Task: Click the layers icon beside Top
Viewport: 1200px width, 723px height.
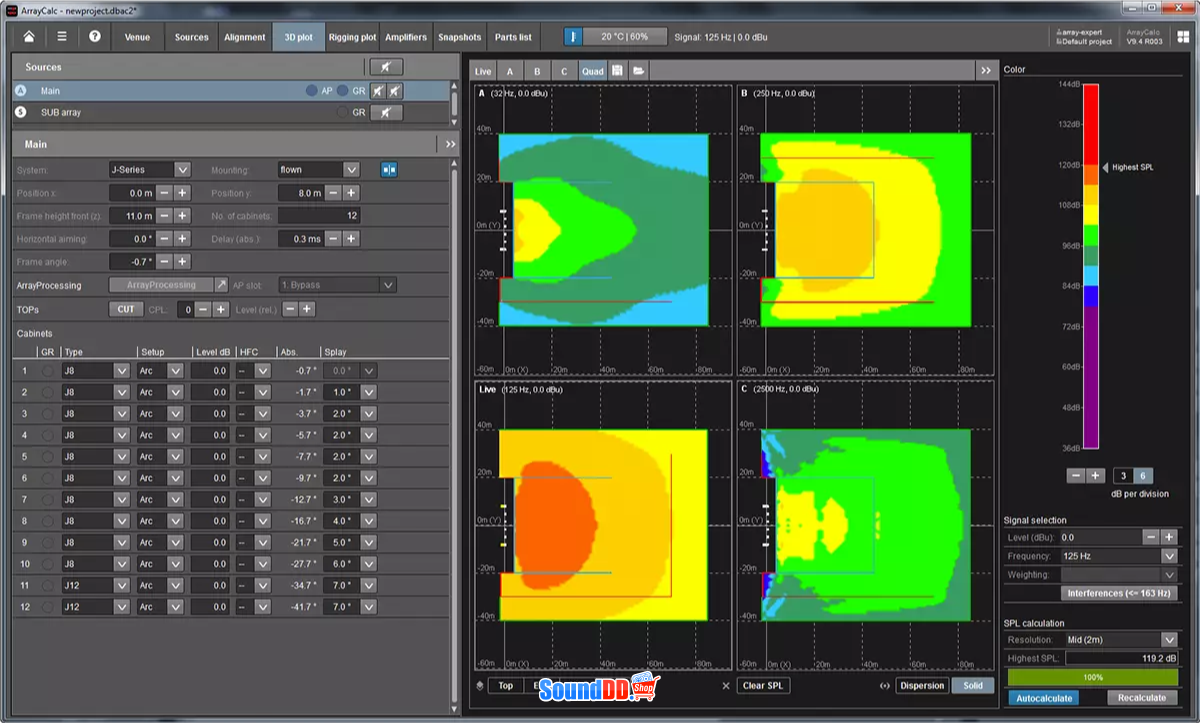Action: tap(480, 686)
